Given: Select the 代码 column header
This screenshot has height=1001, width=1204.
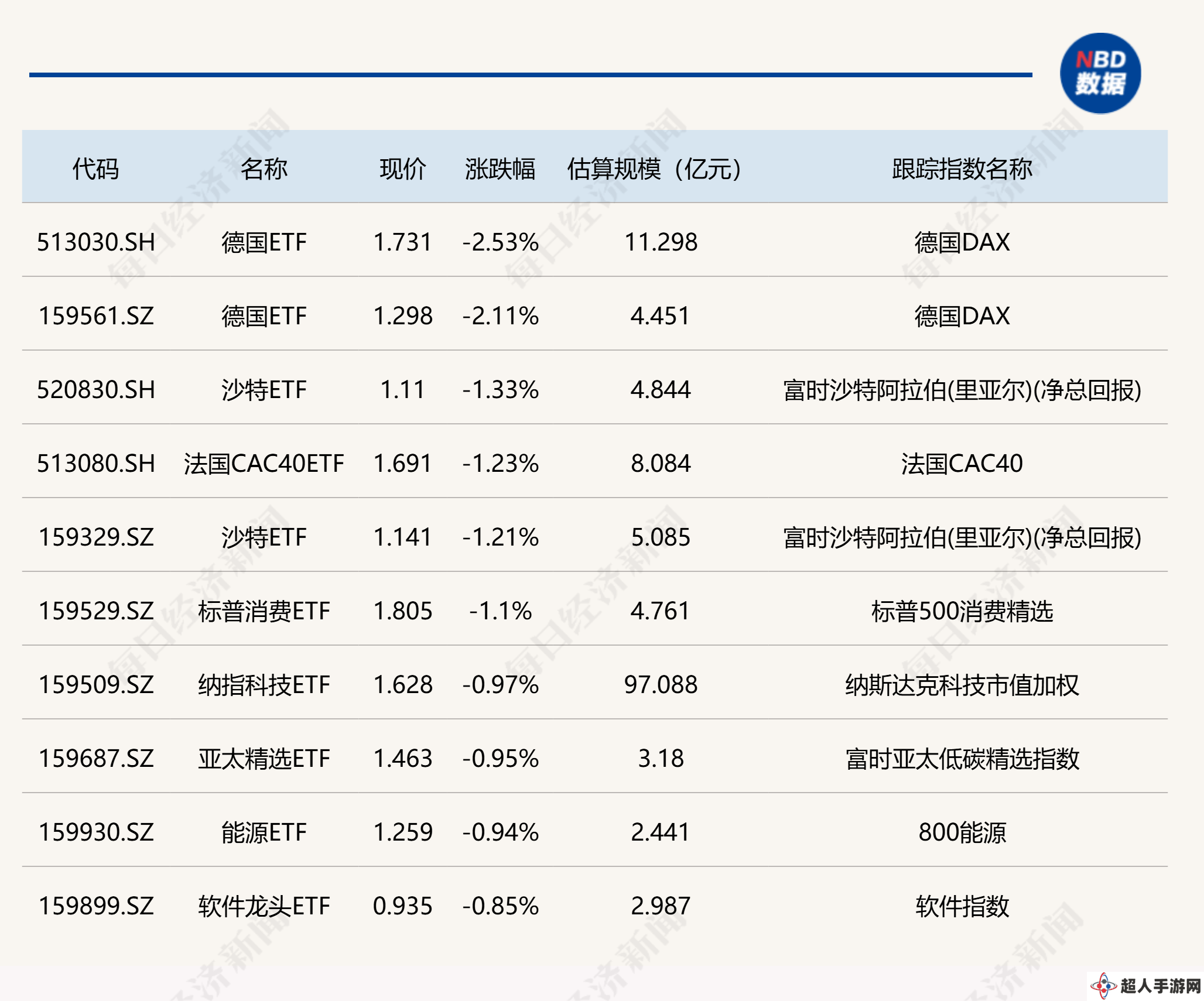Looking at the screenshot, I should 95,169.
